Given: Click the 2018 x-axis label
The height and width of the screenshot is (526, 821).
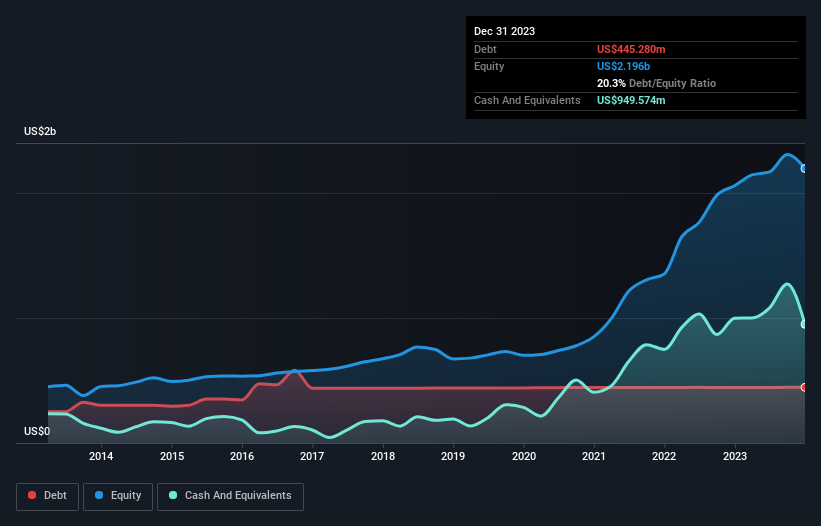Looking at the screenshot, I should 383,456.
